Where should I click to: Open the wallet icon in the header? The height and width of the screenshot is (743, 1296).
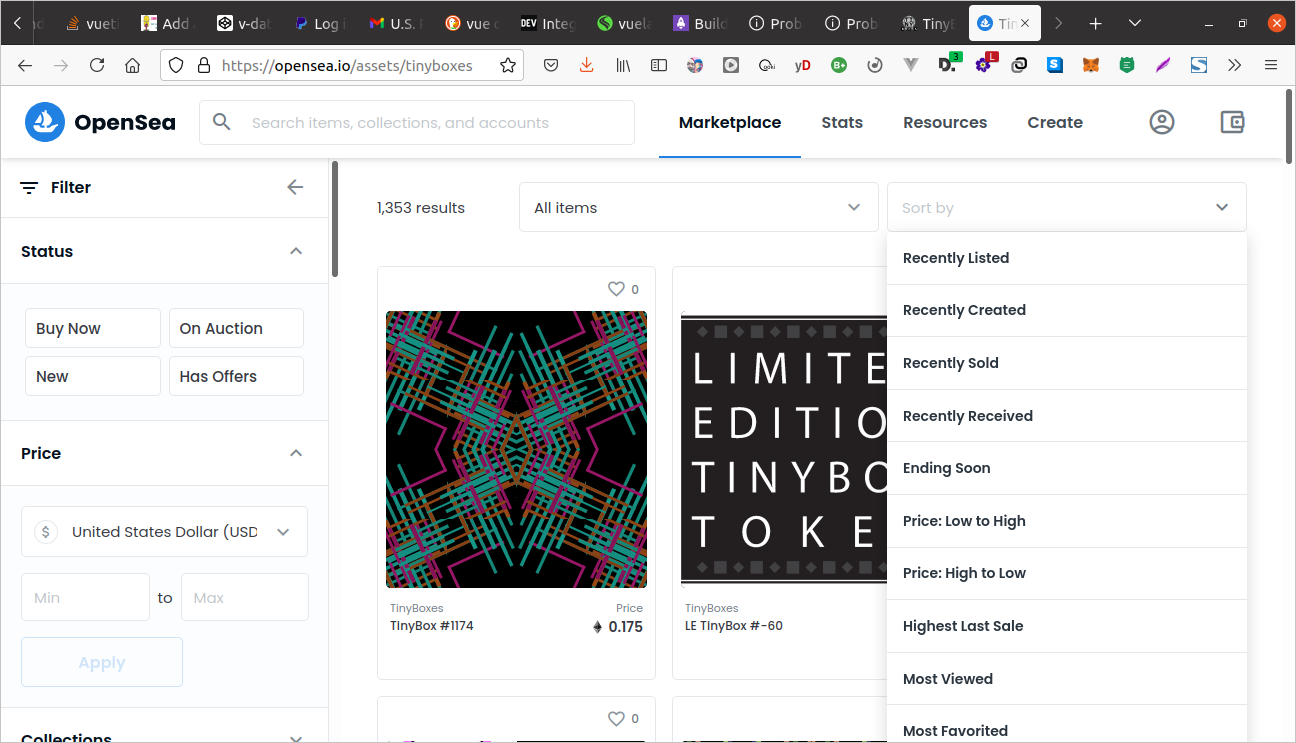[1232, 122]
